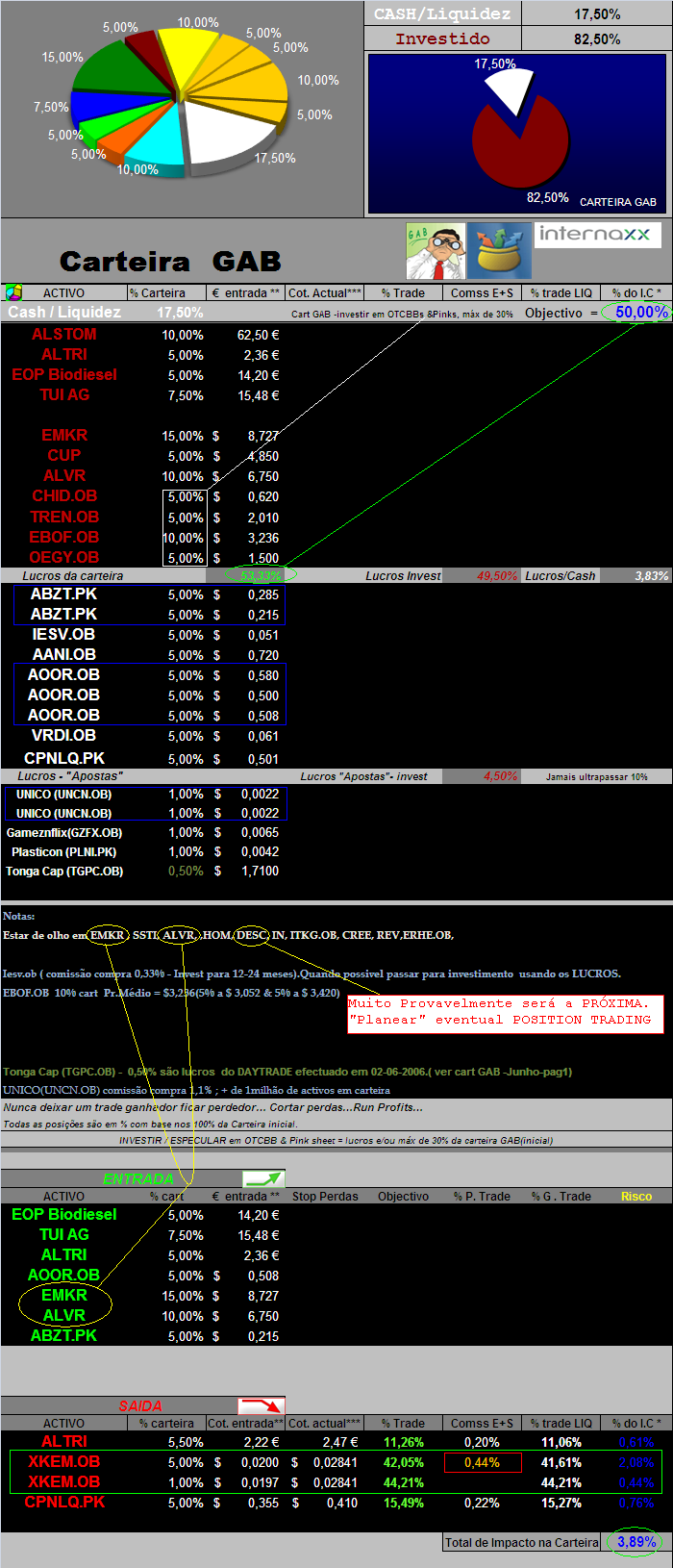Select the 15,49% trade value for CPNLQ.PK

(403, 1503)
